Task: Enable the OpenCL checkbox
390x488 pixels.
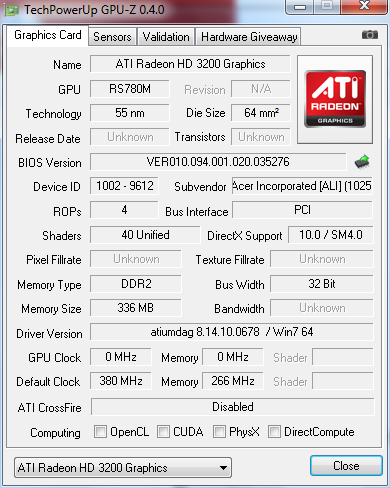Action: click(100, 431)
